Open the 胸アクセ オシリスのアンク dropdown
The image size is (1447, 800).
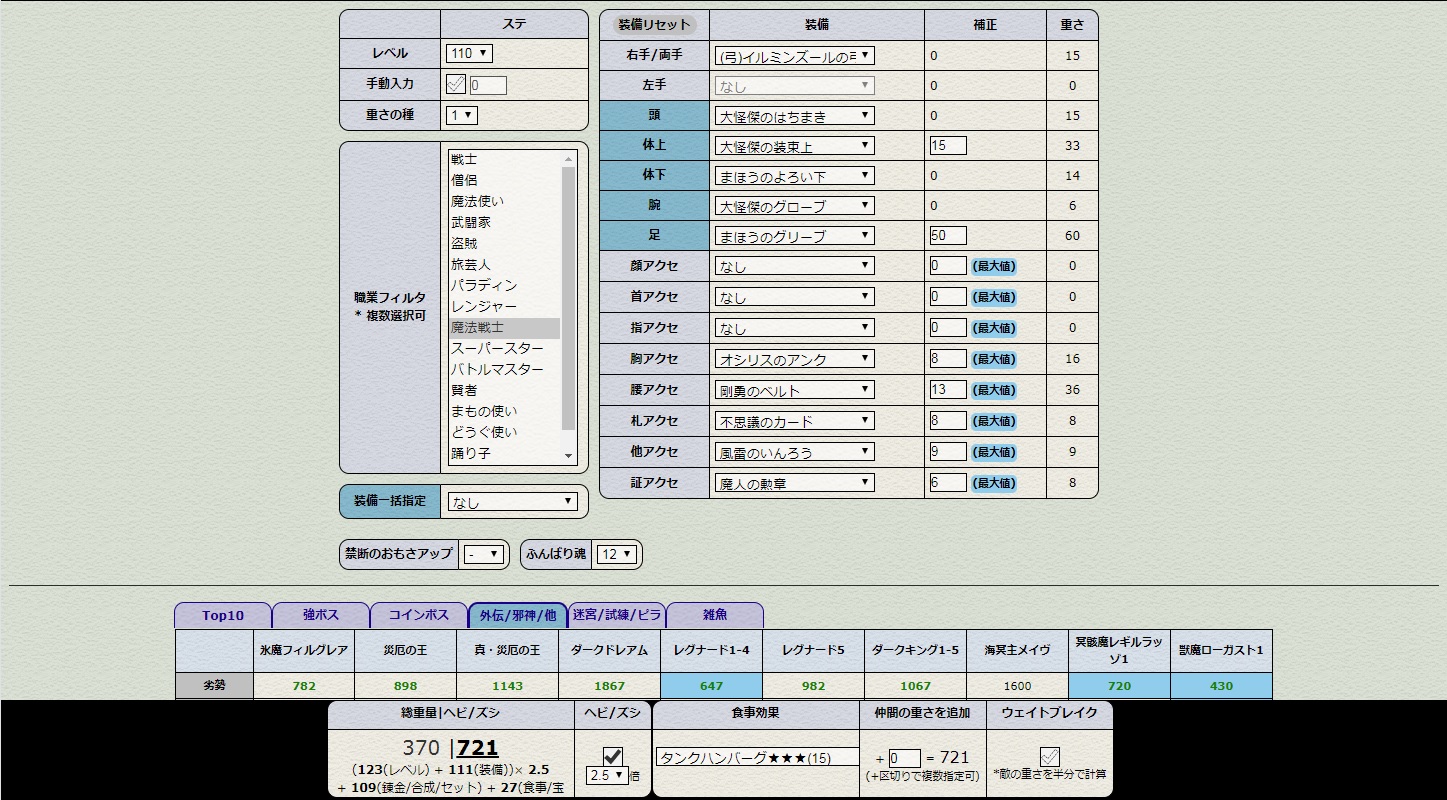[794, 358]
